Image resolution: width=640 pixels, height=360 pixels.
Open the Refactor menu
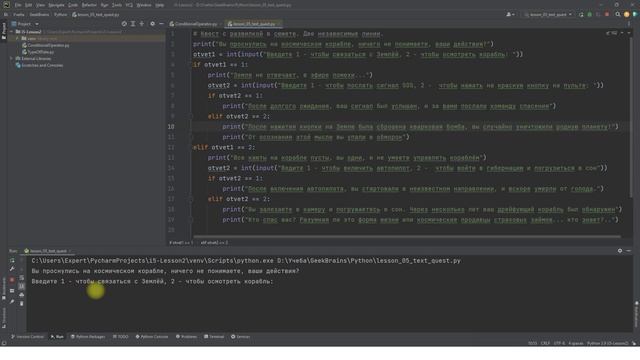click(89, 5)
